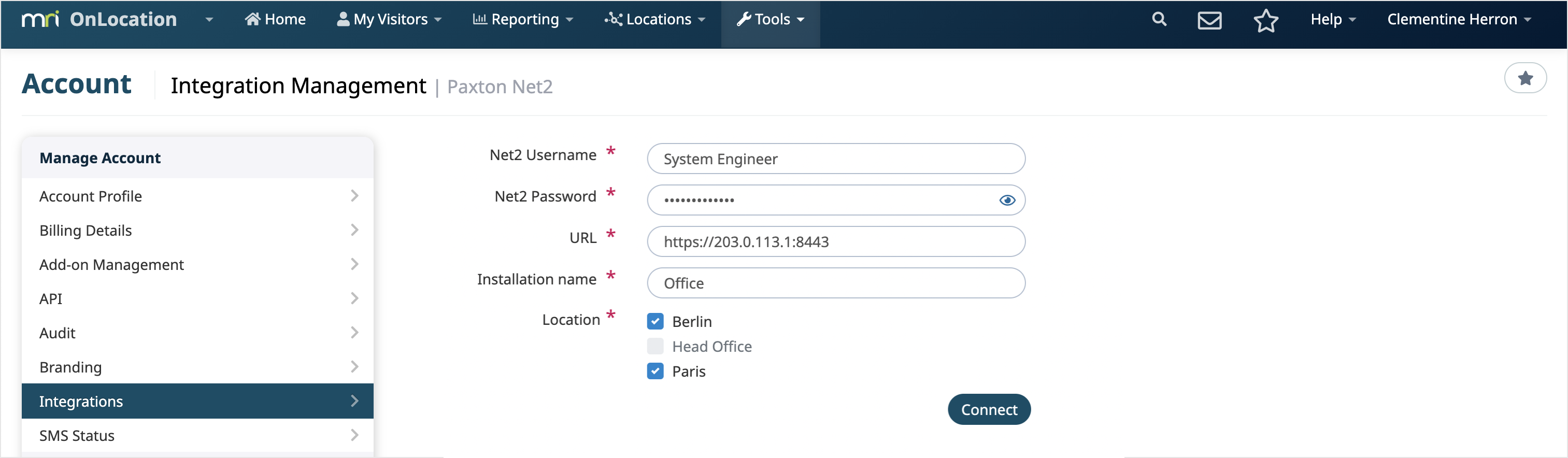The width and height of the screenshot is (1568, 458).
Task: Click the MRI OnLocation logo
Action: click(x=99, y=20)
